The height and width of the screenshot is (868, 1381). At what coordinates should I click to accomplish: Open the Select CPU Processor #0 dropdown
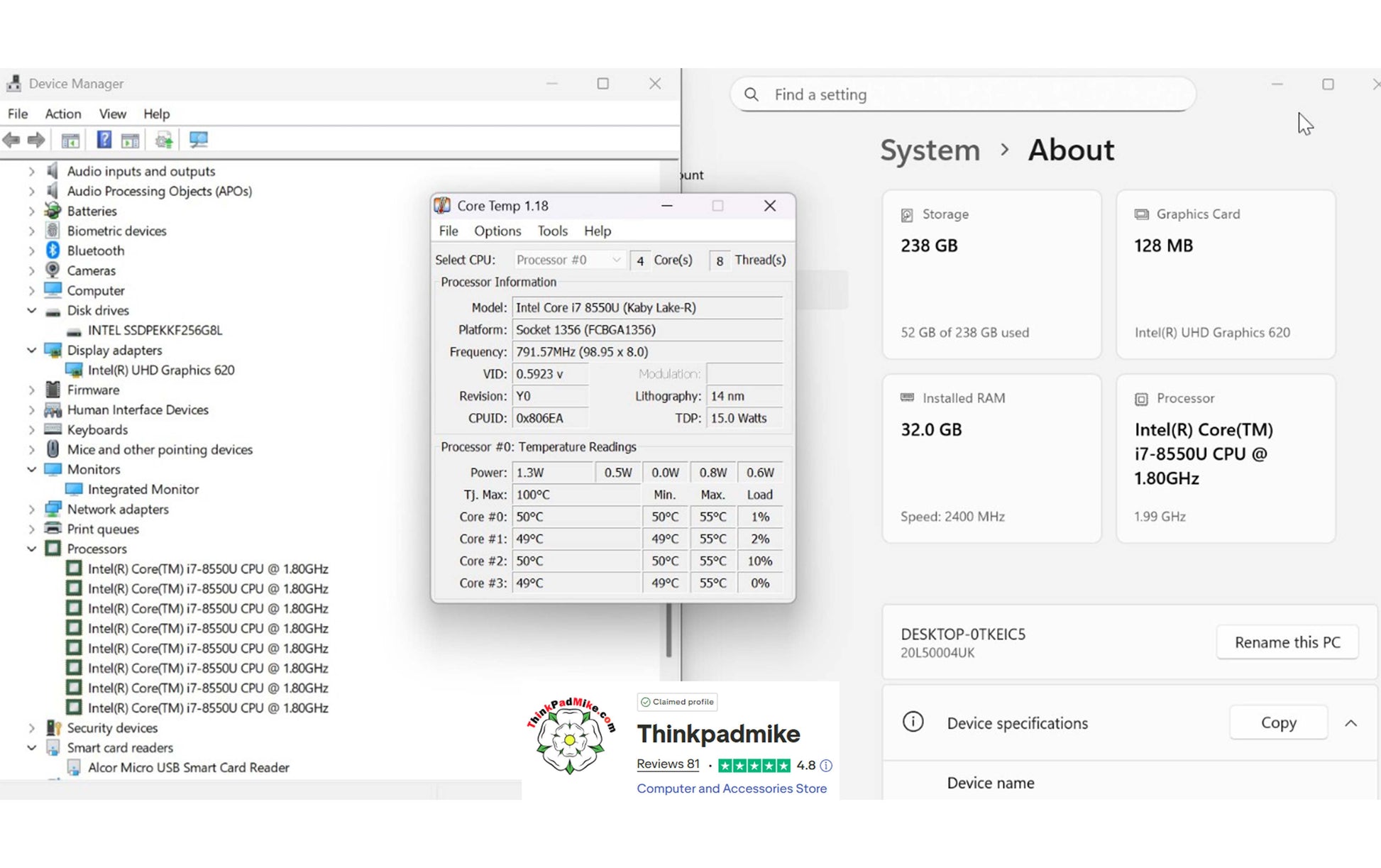(568, 260)
